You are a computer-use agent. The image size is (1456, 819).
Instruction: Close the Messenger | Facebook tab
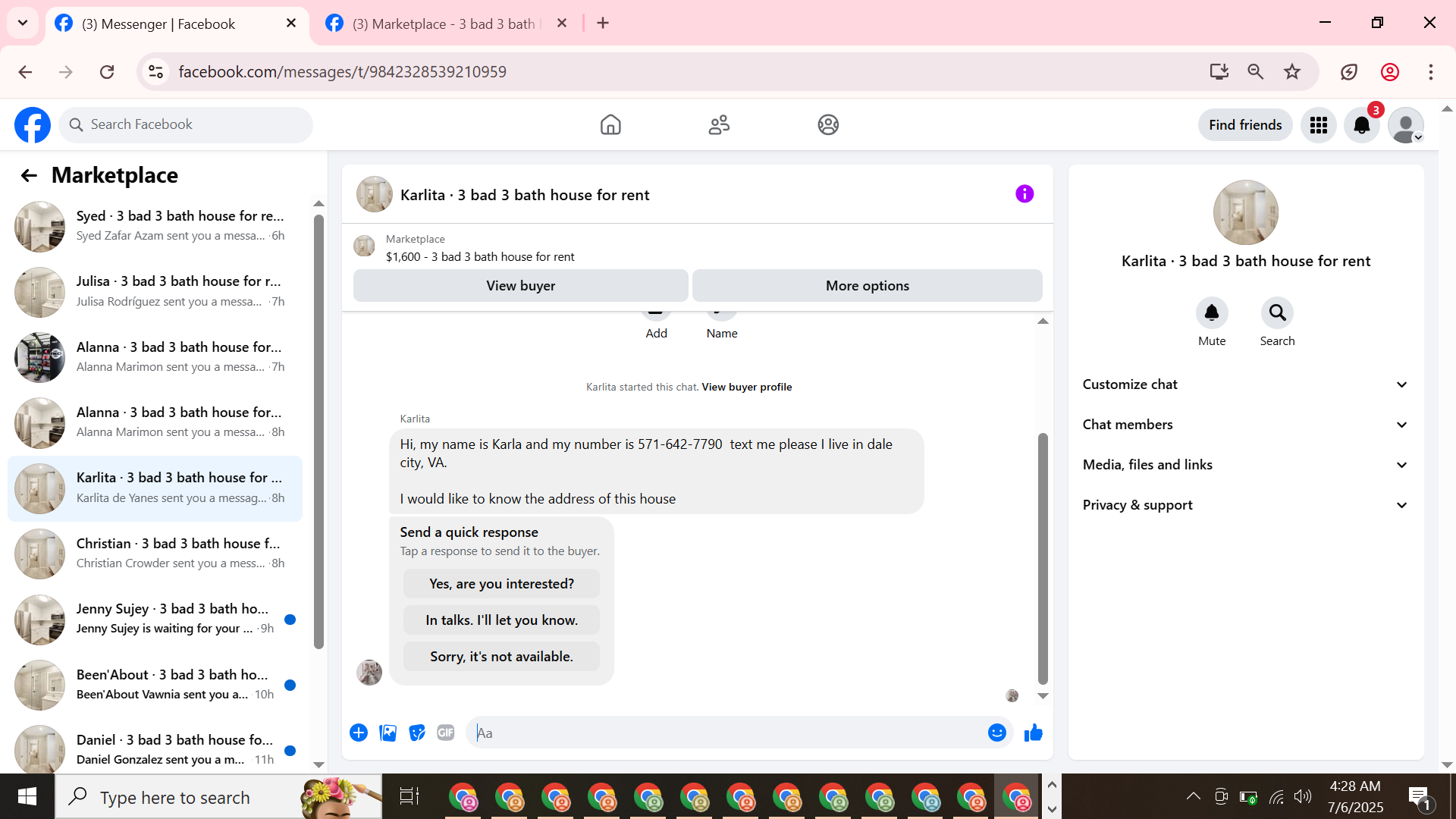(291, 24)
